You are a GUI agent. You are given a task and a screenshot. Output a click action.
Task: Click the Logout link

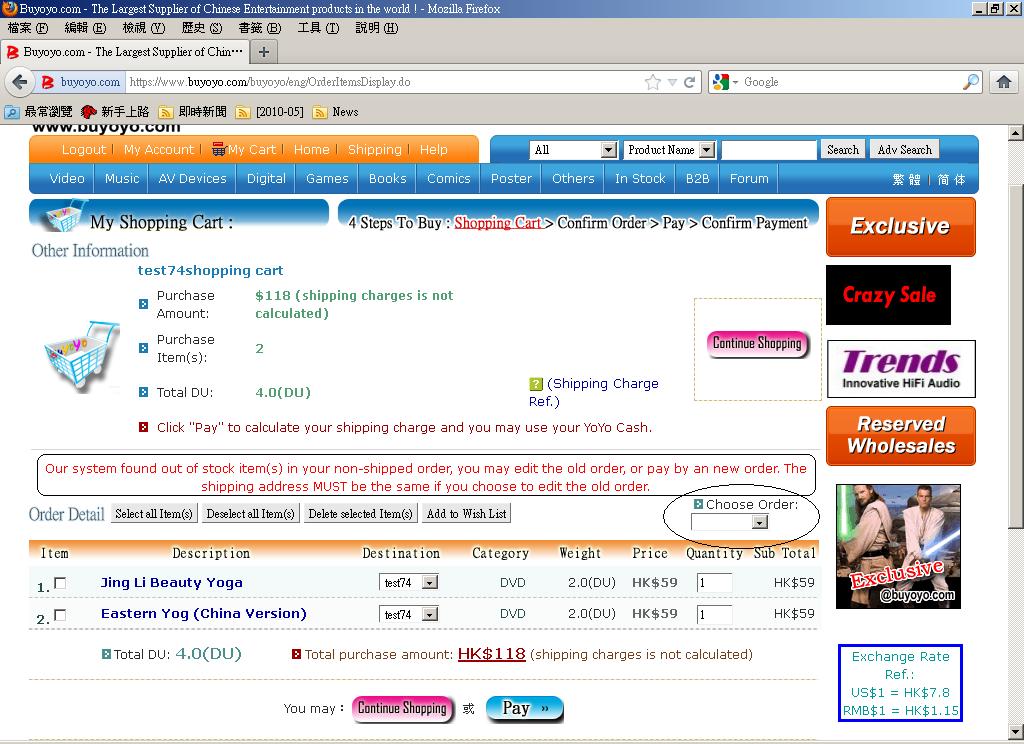pos(84,150)
